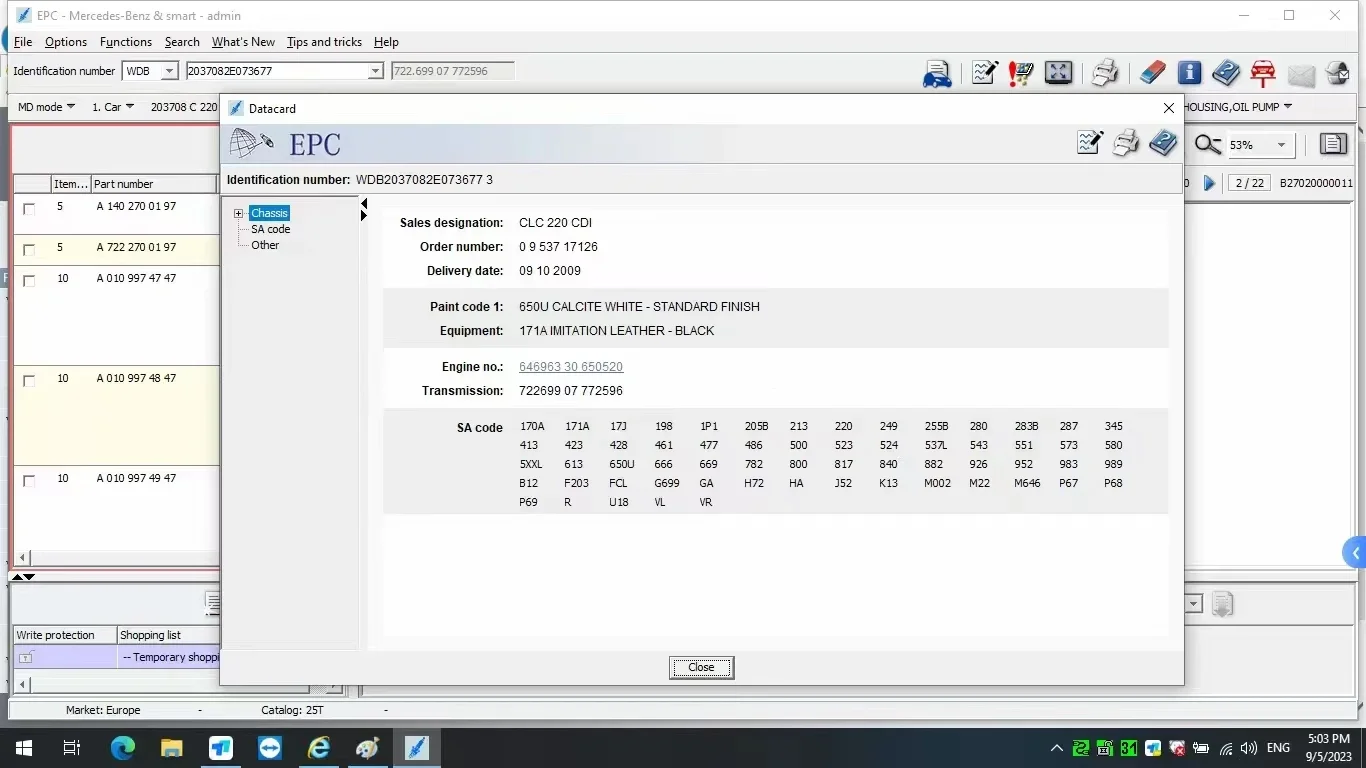
Task: Click the printer icon in Datacard dialog
Action: [x=1126, y=143]
